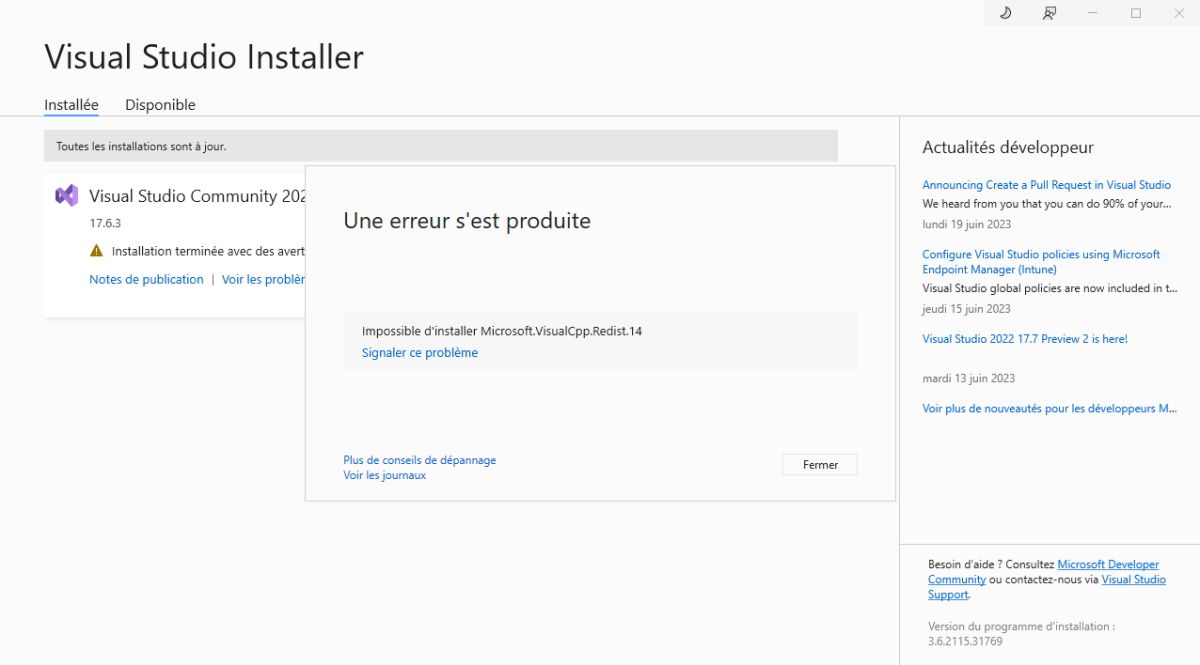This screenshot has width=1200, height=665.
Task: Minimize the Visual Studio Installer window
Action: [1093, 13]
